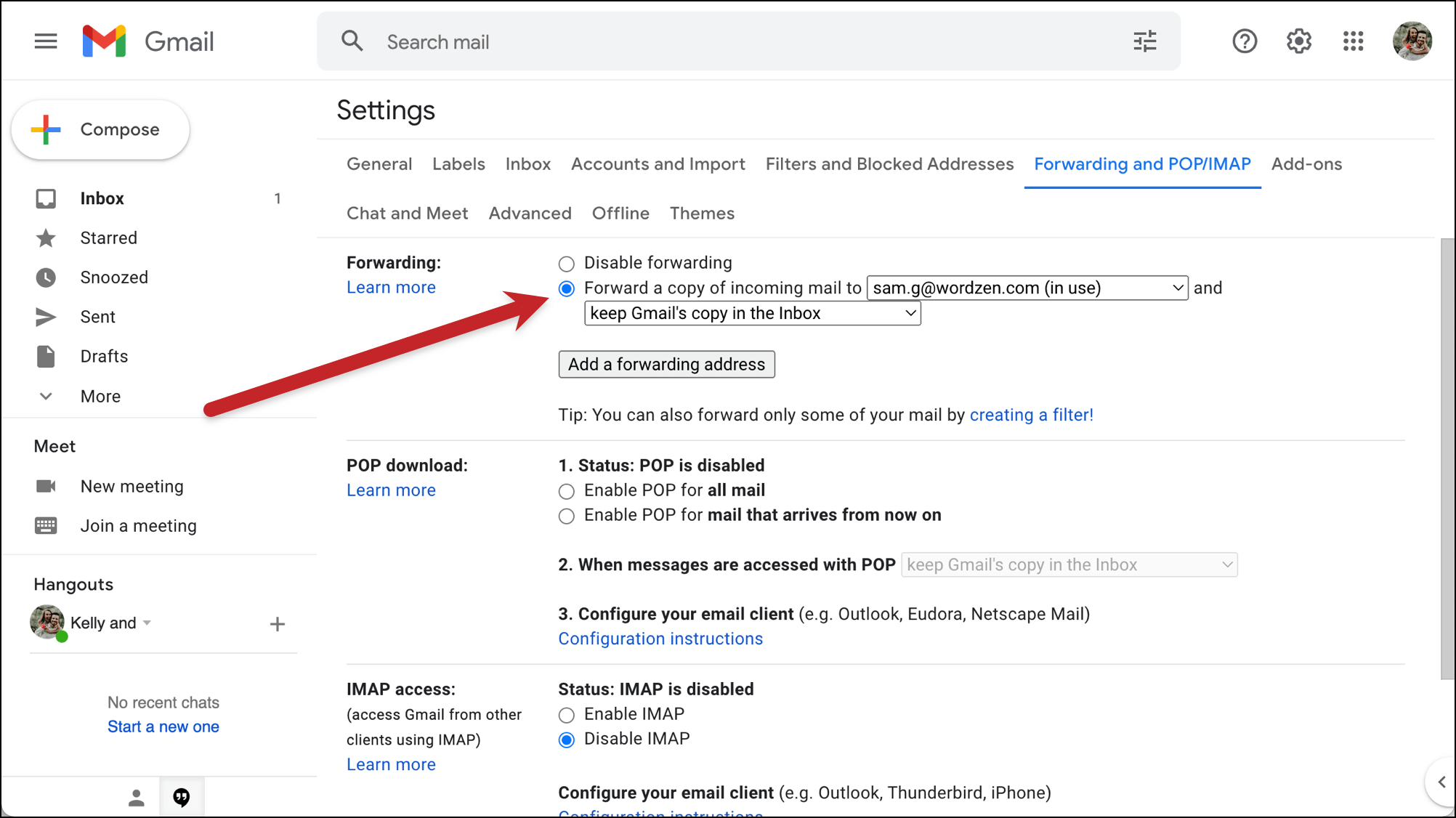Click Start a new one link

point(163,726)
